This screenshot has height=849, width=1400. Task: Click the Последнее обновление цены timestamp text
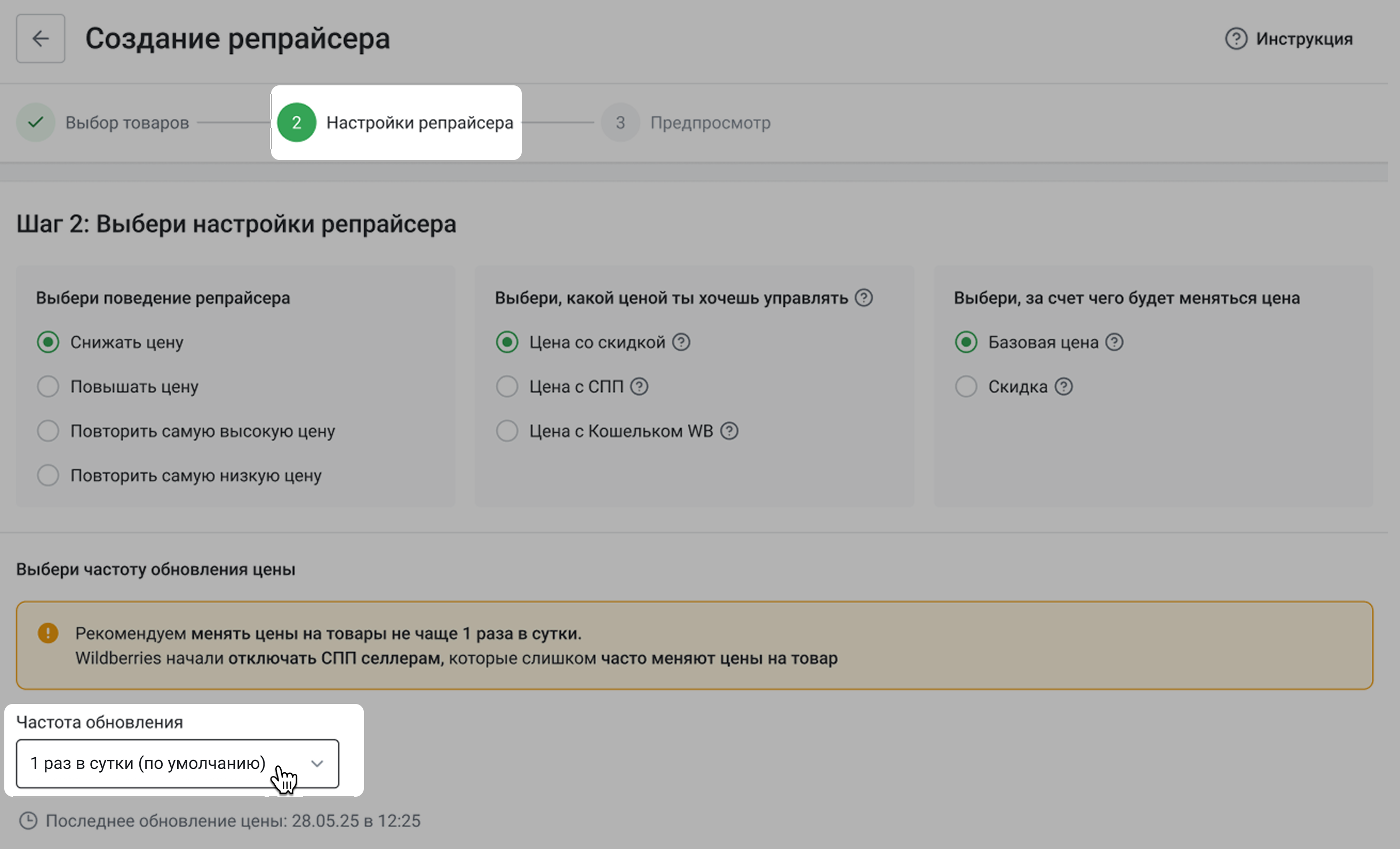(x=233, y=821)
